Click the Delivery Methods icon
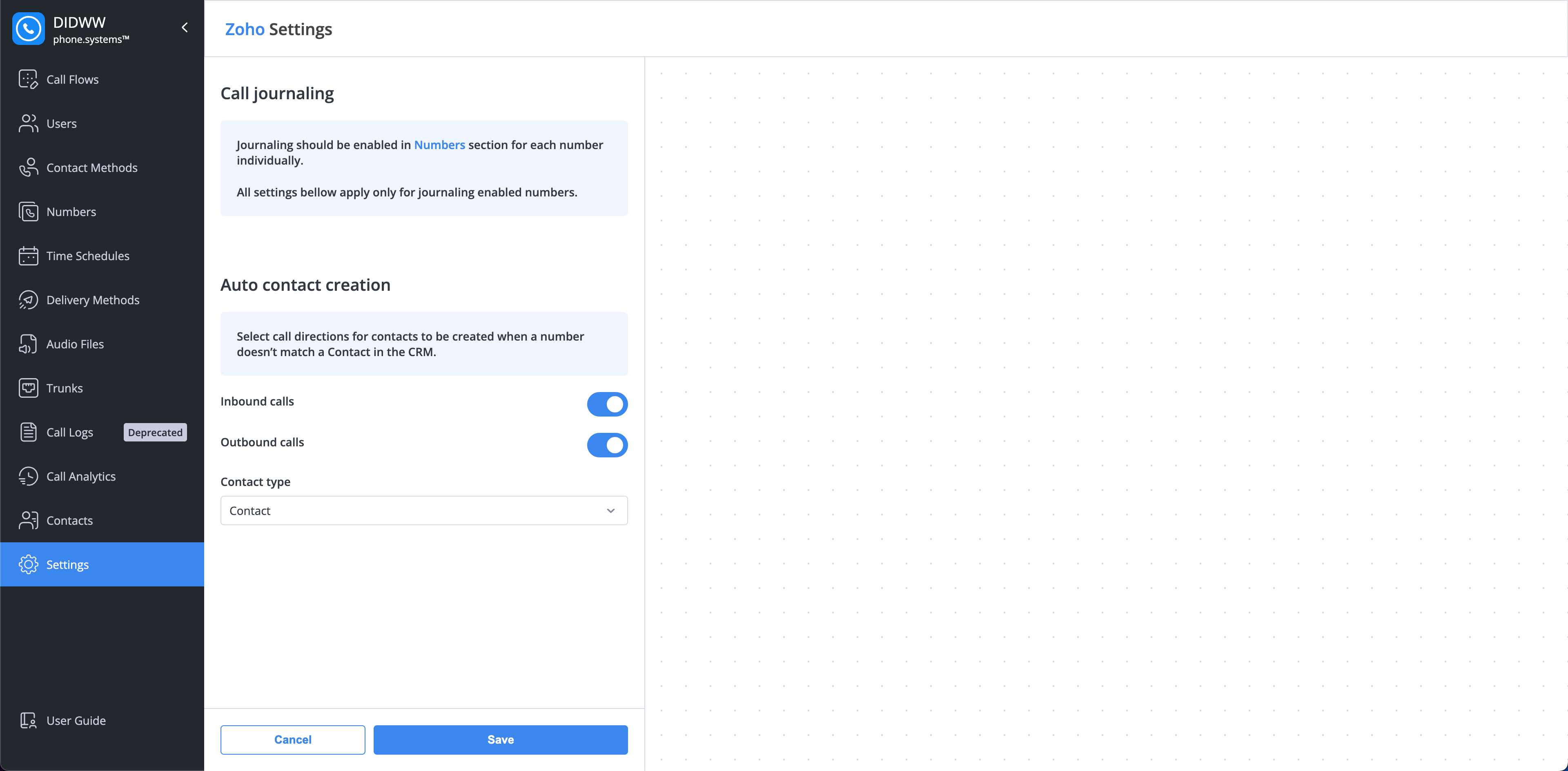The height and width of the screenshot is (771, 1568). [x=28, y=299]
